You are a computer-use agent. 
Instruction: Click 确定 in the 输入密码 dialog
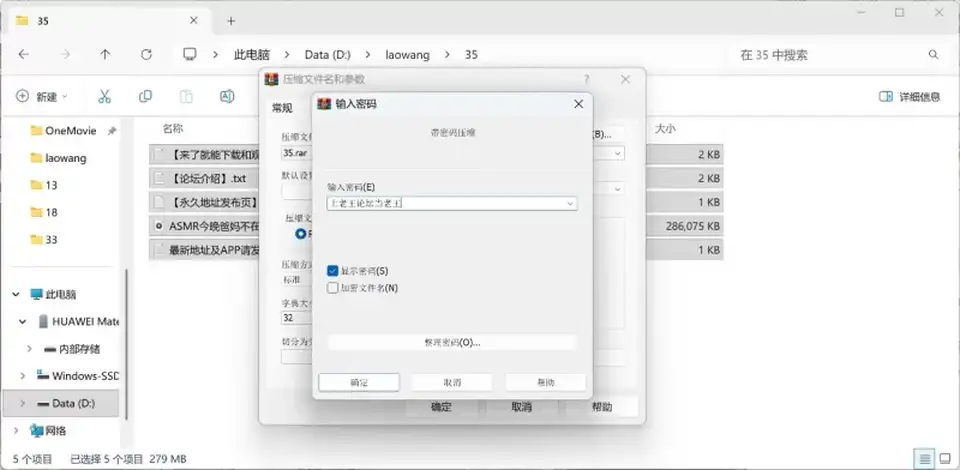pyautogui.click(x=359, y=382)
